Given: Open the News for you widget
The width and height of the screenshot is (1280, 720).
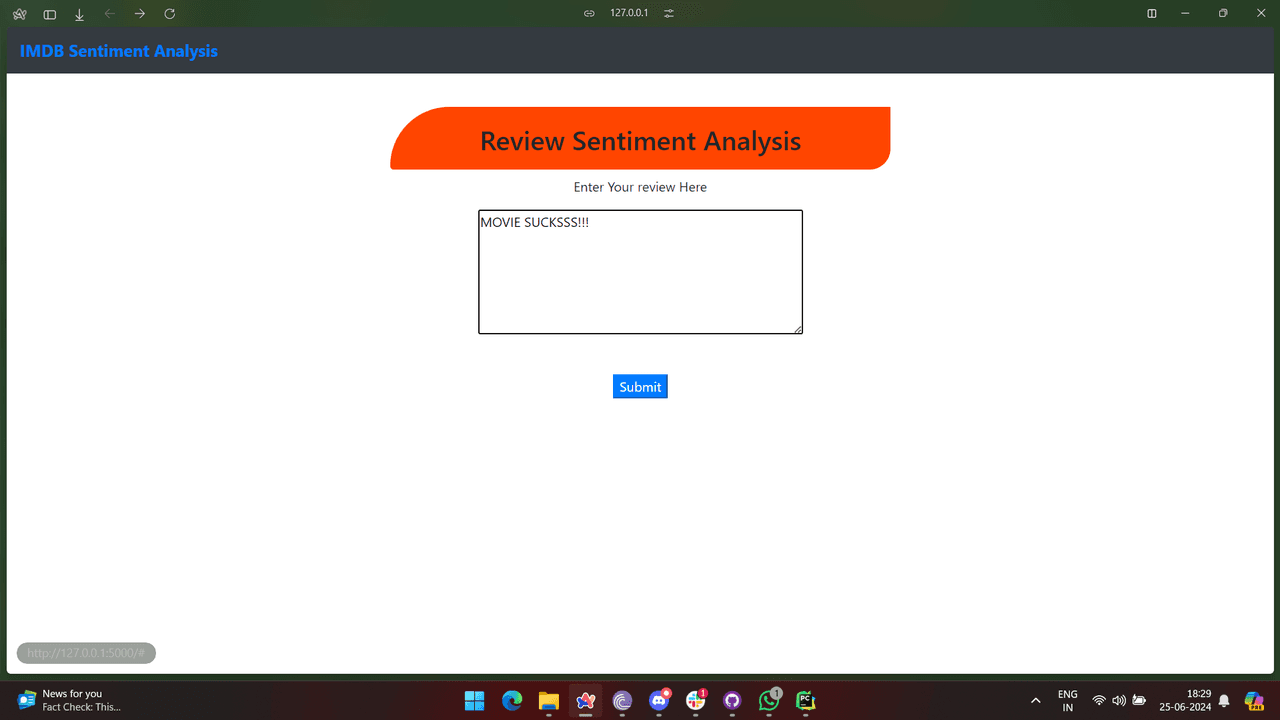Looking at the screenshot, I should [68, 700].
